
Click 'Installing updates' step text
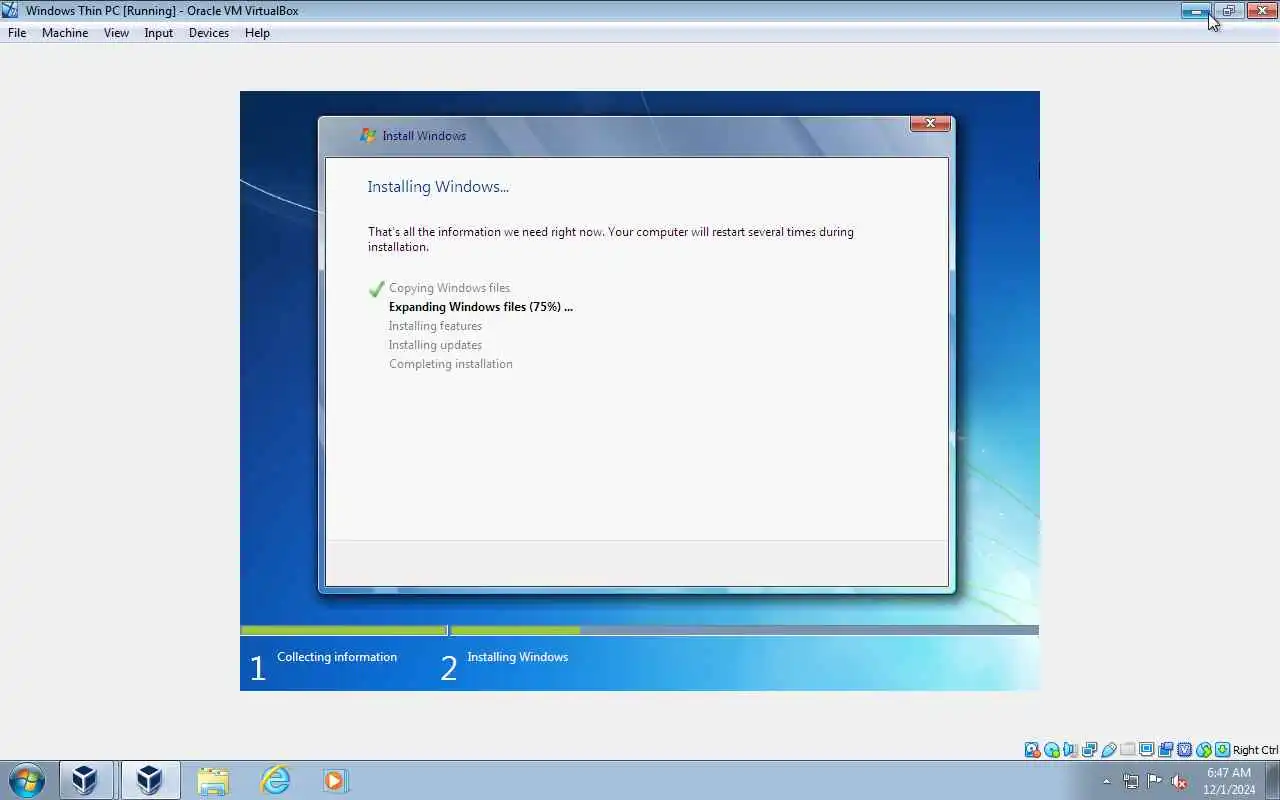pos(435,345)
